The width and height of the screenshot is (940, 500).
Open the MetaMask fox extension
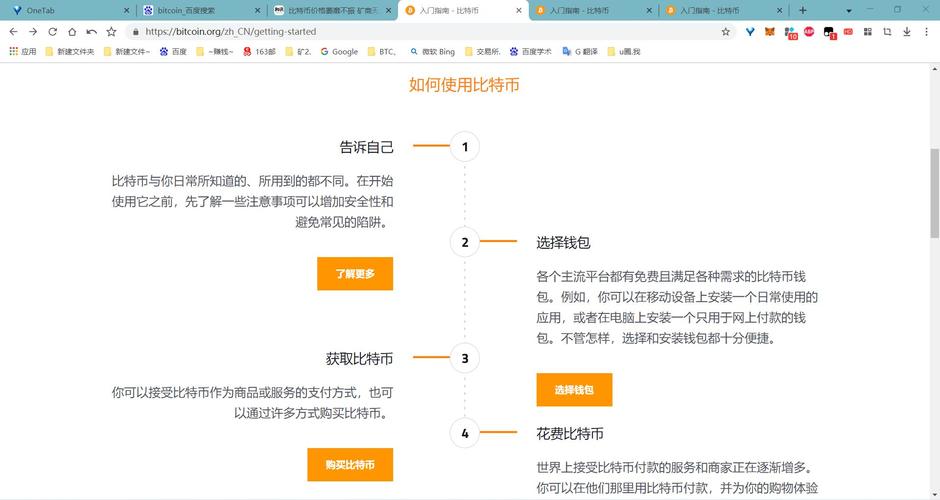(770, 32)
